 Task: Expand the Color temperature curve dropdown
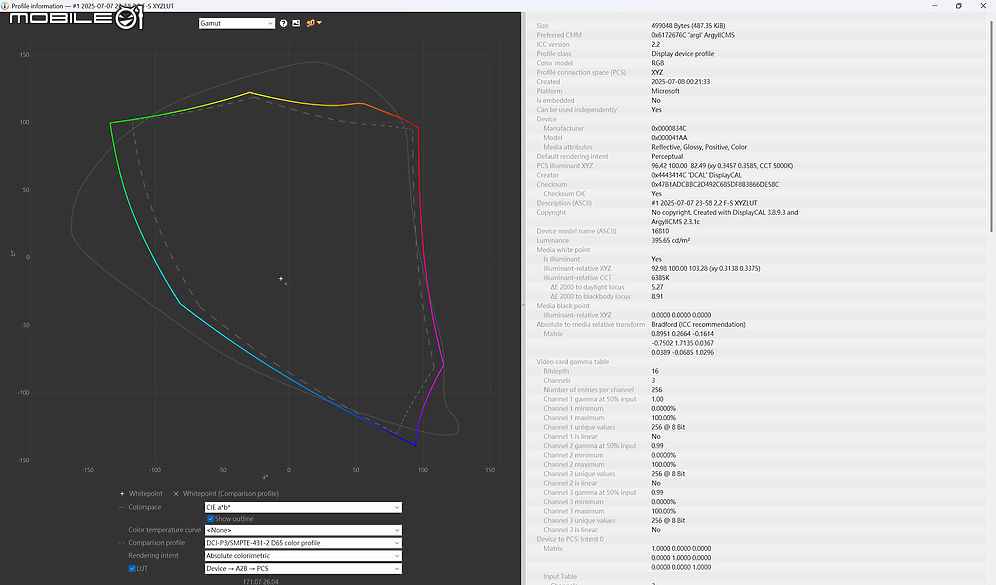point(303,530)
